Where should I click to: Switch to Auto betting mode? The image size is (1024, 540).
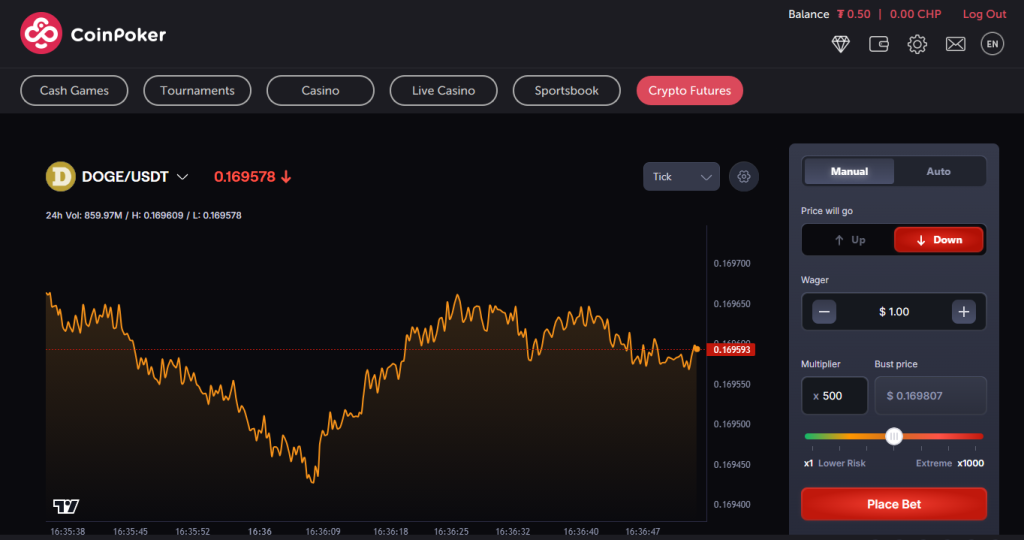coord(938,171)
